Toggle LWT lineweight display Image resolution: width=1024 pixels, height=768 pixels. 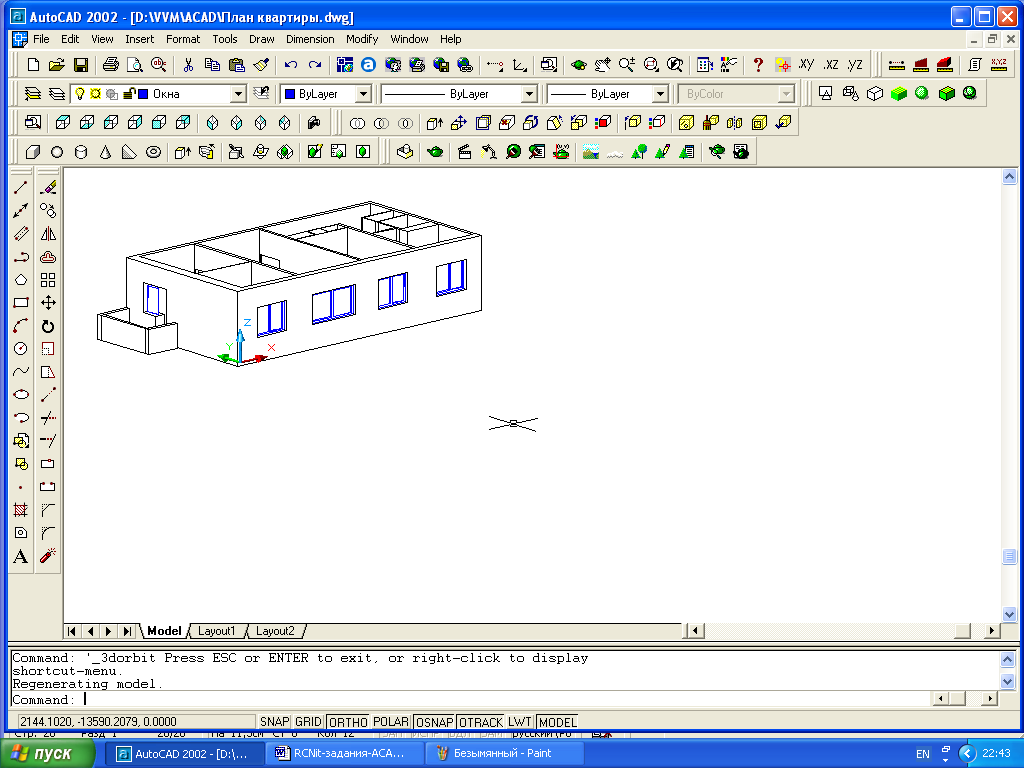520,722
